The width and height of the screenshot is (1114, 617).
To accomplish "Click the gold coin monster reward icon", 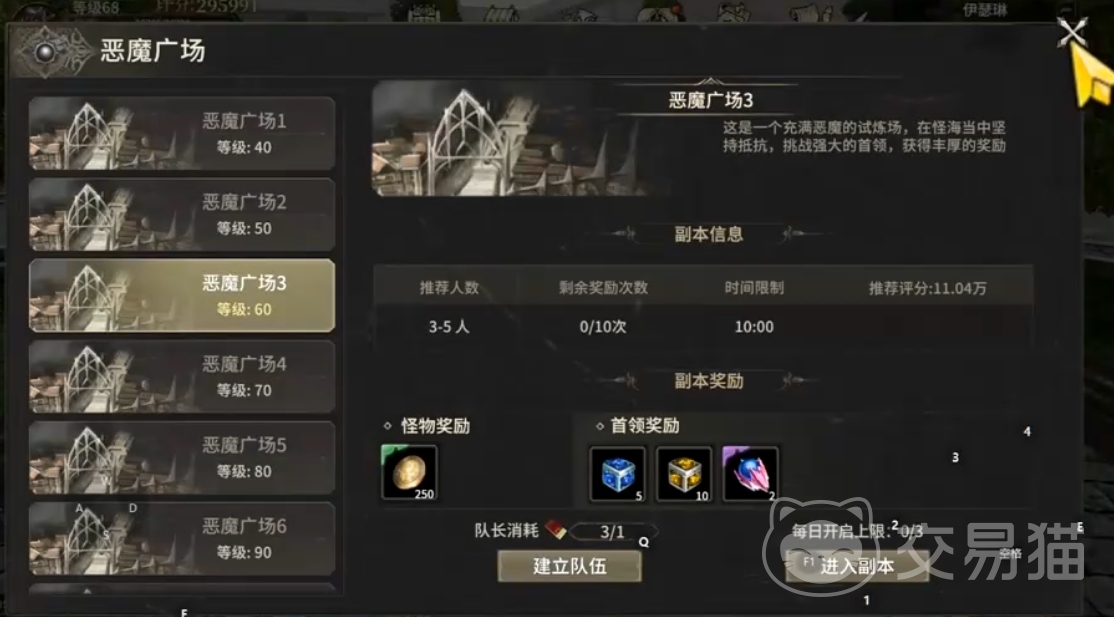I will click(x=410, y=473).
